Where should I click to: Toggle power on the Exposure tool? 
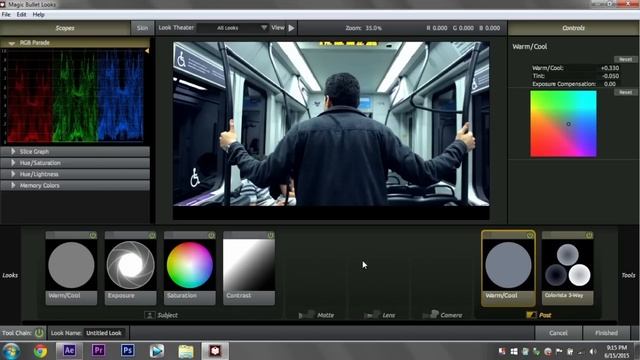point(152,236)
